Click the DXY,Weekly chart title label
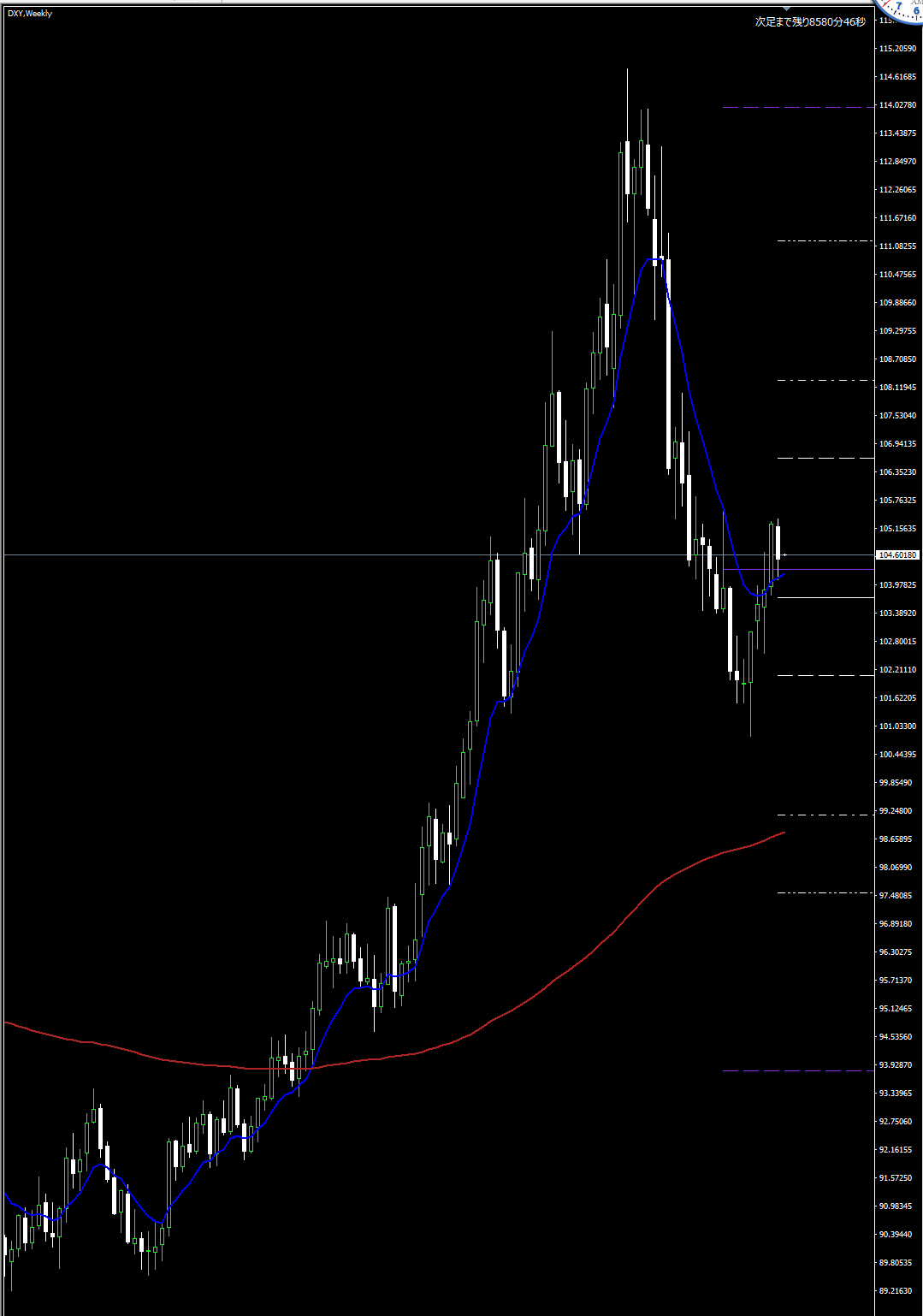This screenshot has width=923, height=1316. [30, 14]
